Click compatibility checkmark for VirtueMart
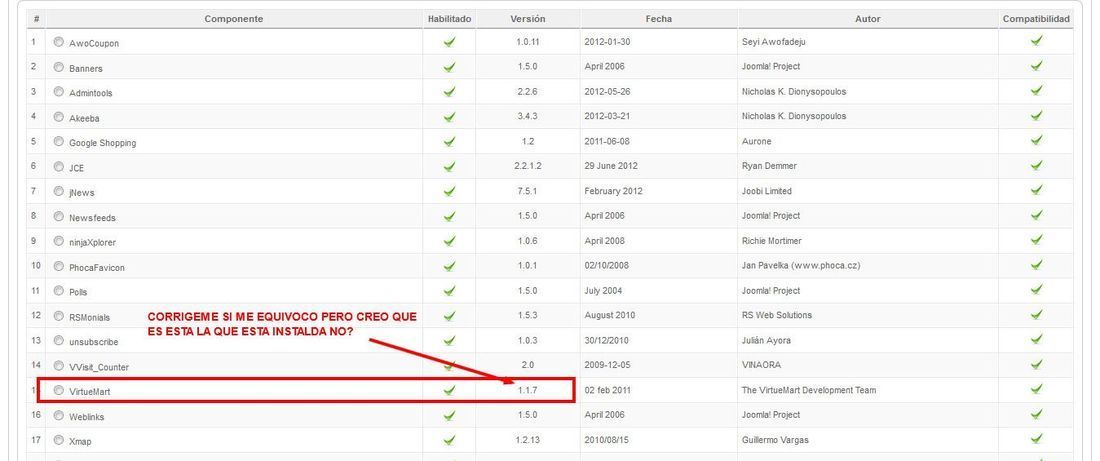This screenshot has width=1100, height=461. (x=1036, y=389)
